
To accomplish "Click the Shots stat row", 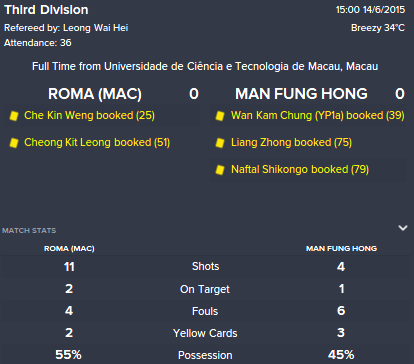I will point(205,266).
